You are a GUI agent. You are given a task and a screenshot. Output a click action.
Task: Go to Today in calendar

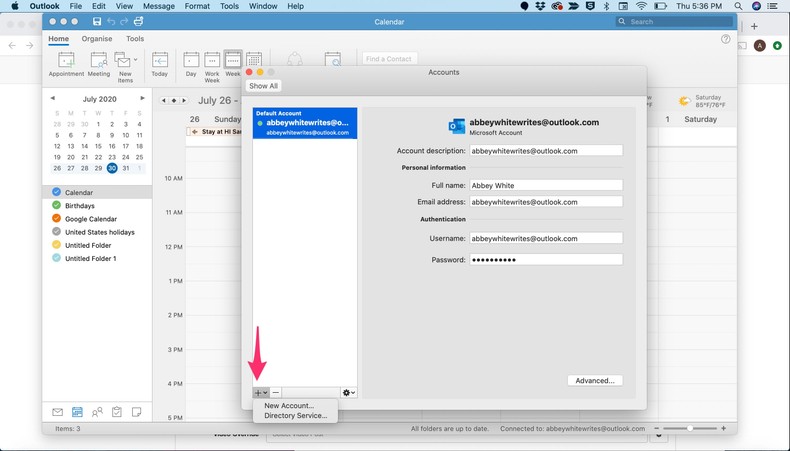(x=160, y=63)
